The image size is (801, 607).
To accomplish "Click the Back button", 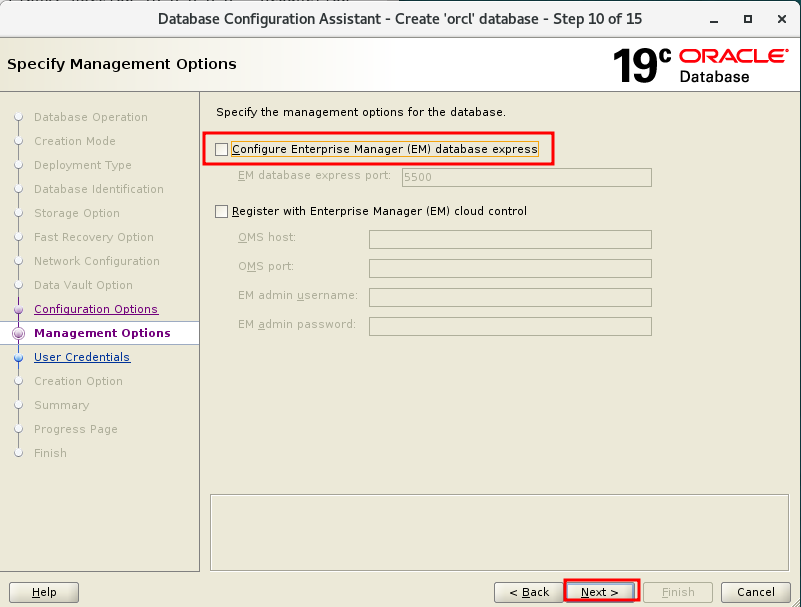I will 529,592.
